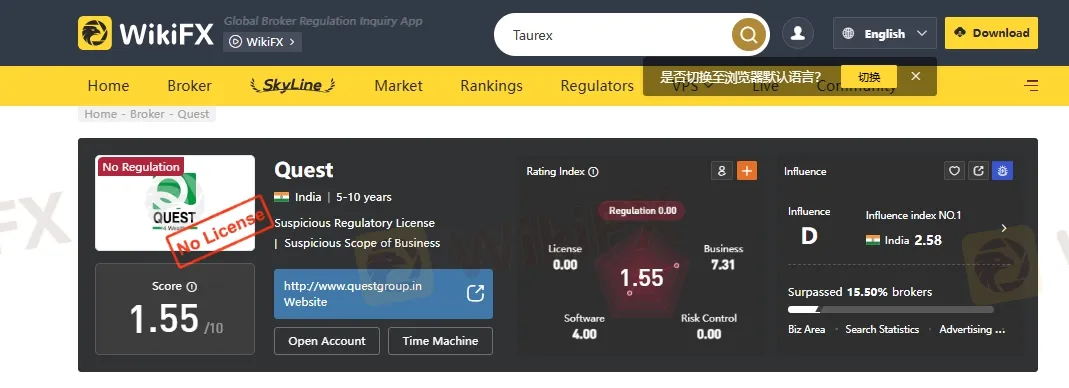Click the Taurex search field

point(614,35)
